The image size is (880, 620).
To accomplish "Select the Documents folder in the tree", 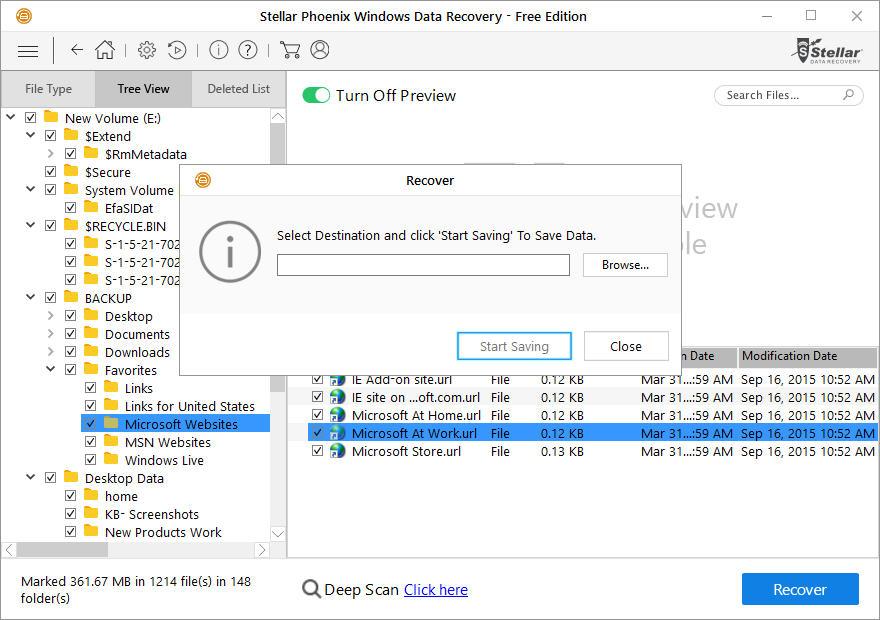I will click(x=137, y=334).
